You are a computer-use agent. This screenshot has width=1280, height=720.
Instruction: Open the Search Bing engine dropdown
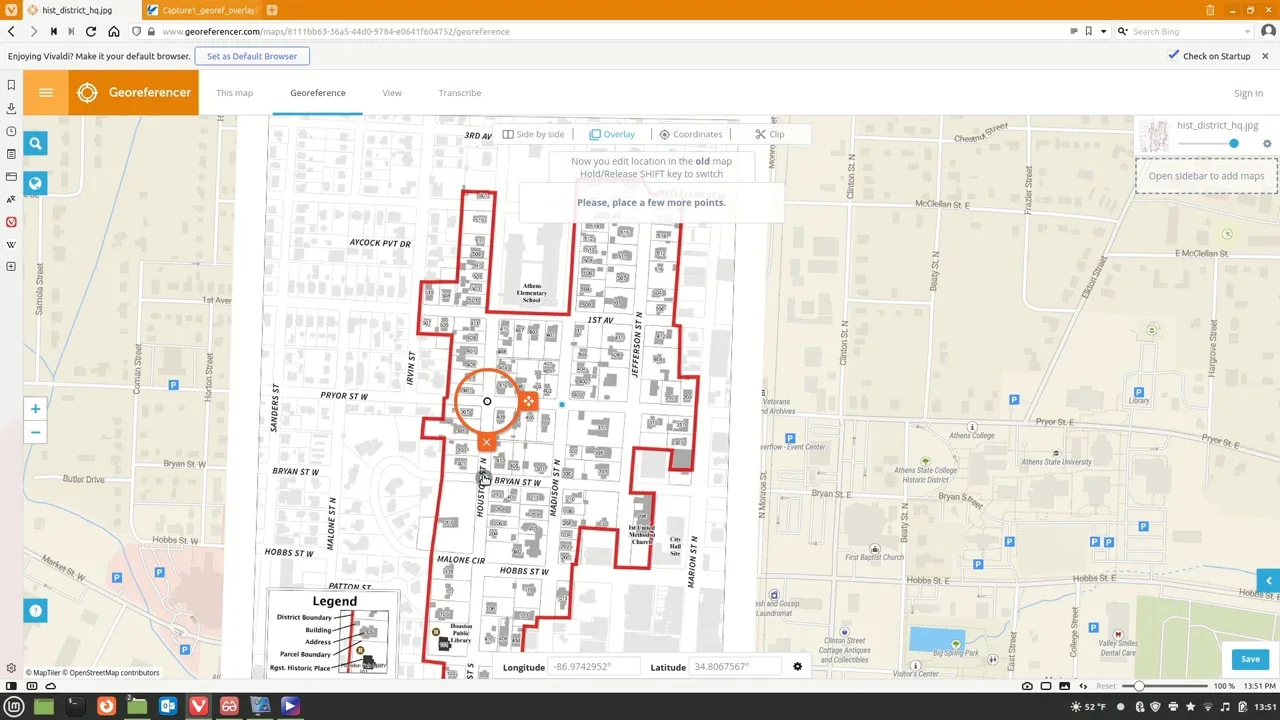tap(1124, 32)
